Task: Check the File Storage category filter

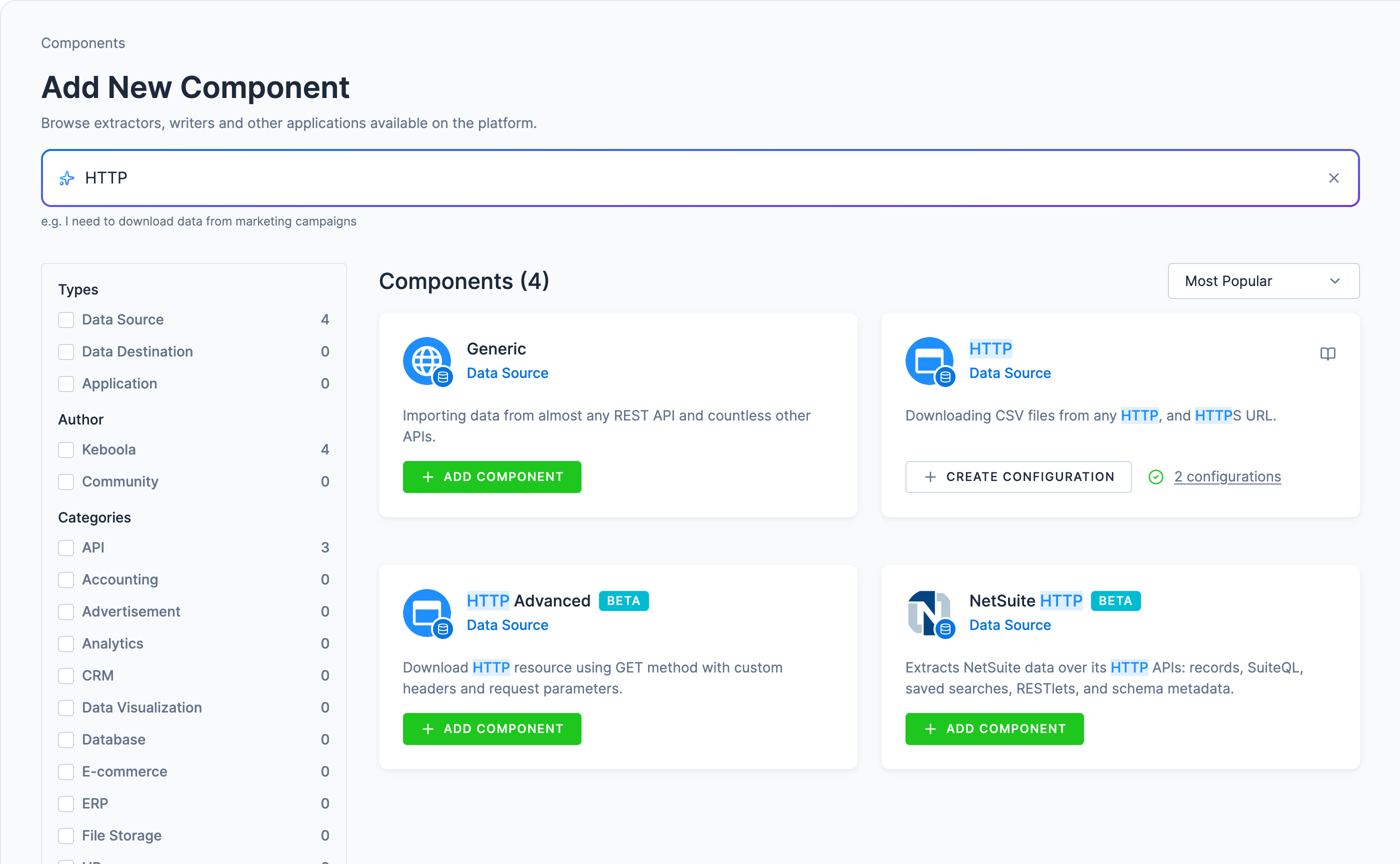Action: coord(66,836)
